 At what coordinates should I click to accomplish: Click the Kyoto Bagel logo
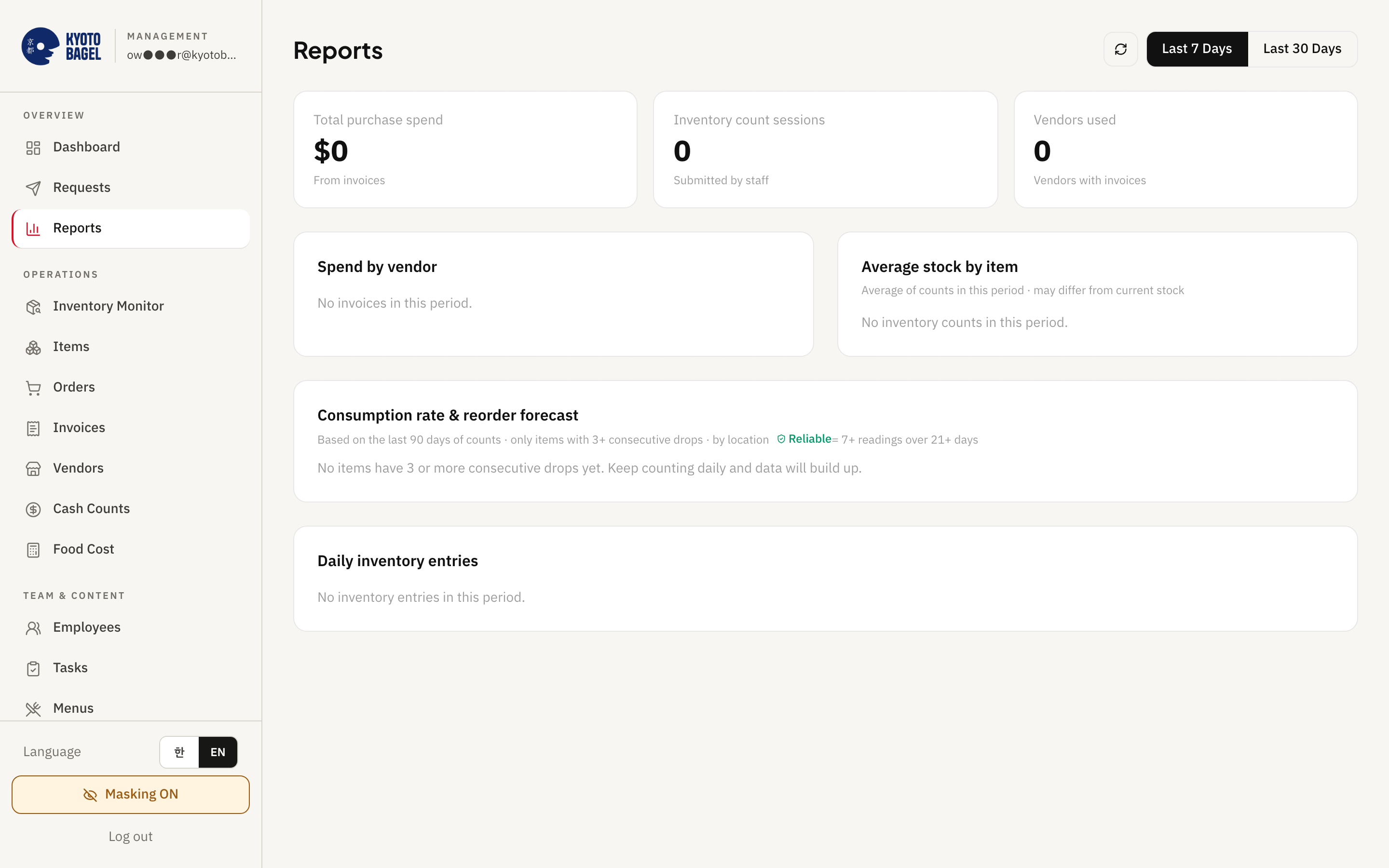tap(61, 46)
